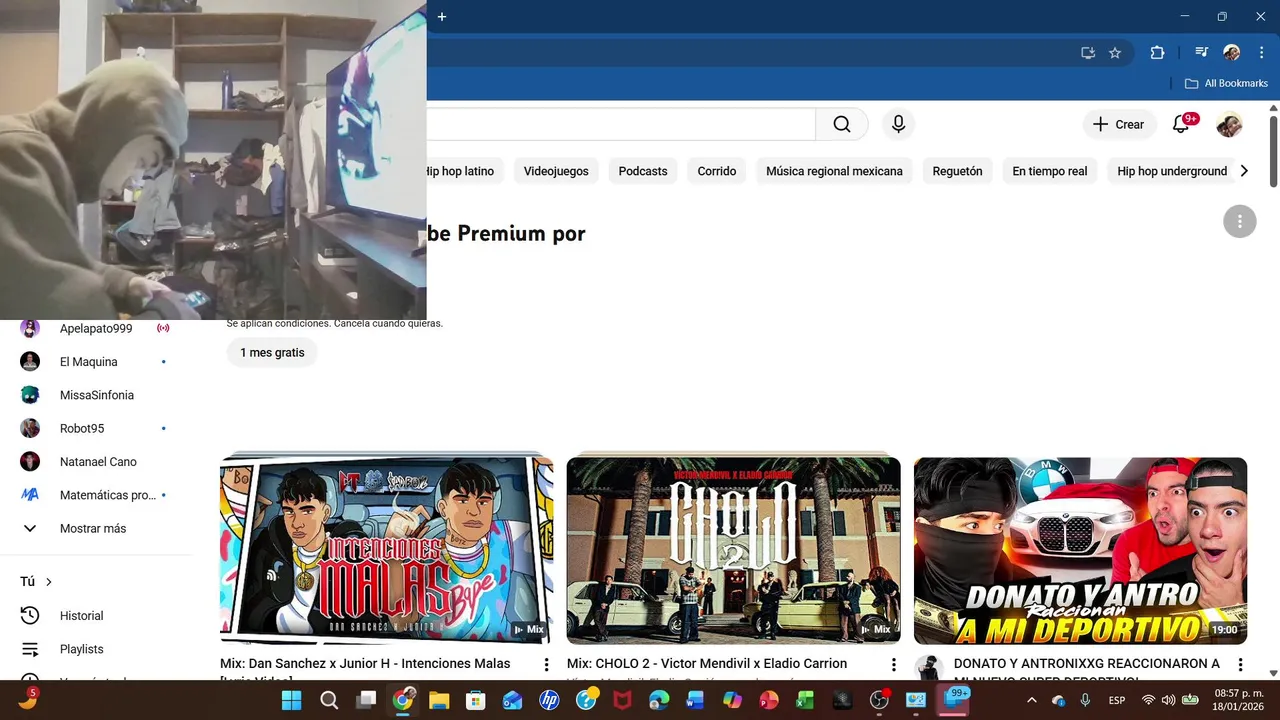Open the Natanael Cano channel subscription

pyautogui.click(x=96, y=462)
